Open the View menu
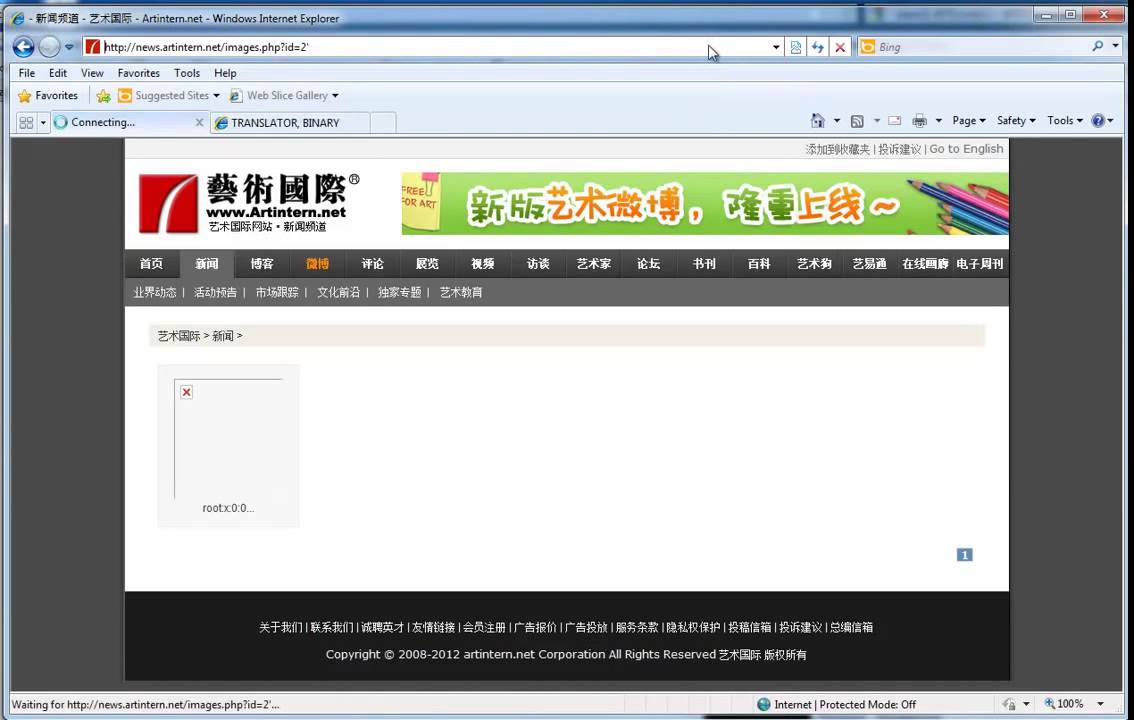The width and height of the screenshot is (1134, 720). click(x=92, y=73)
